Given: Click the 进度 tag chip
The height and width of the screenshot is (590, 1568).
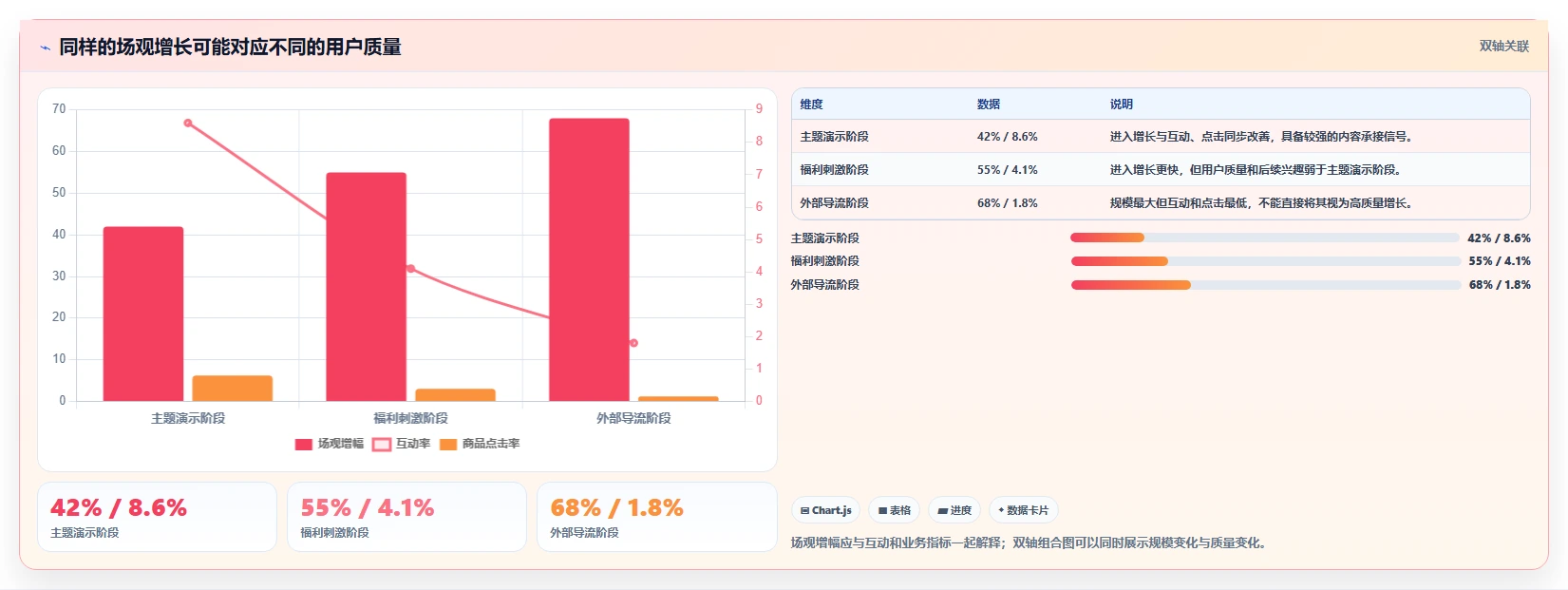Looking at the screenshot, I should pyautogui.click(x=954, y=510).
